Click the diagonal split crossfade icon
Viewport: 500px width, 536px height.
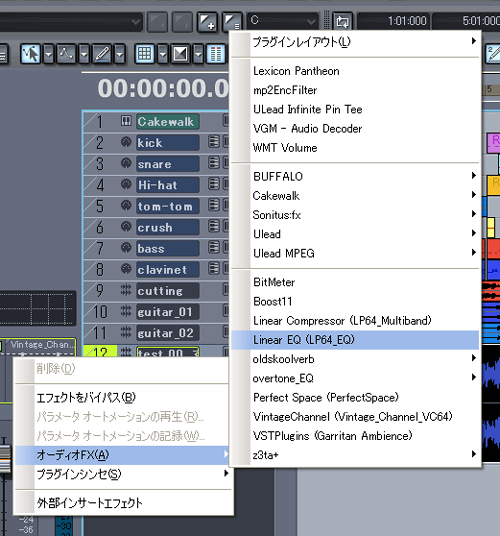[180, 54]
